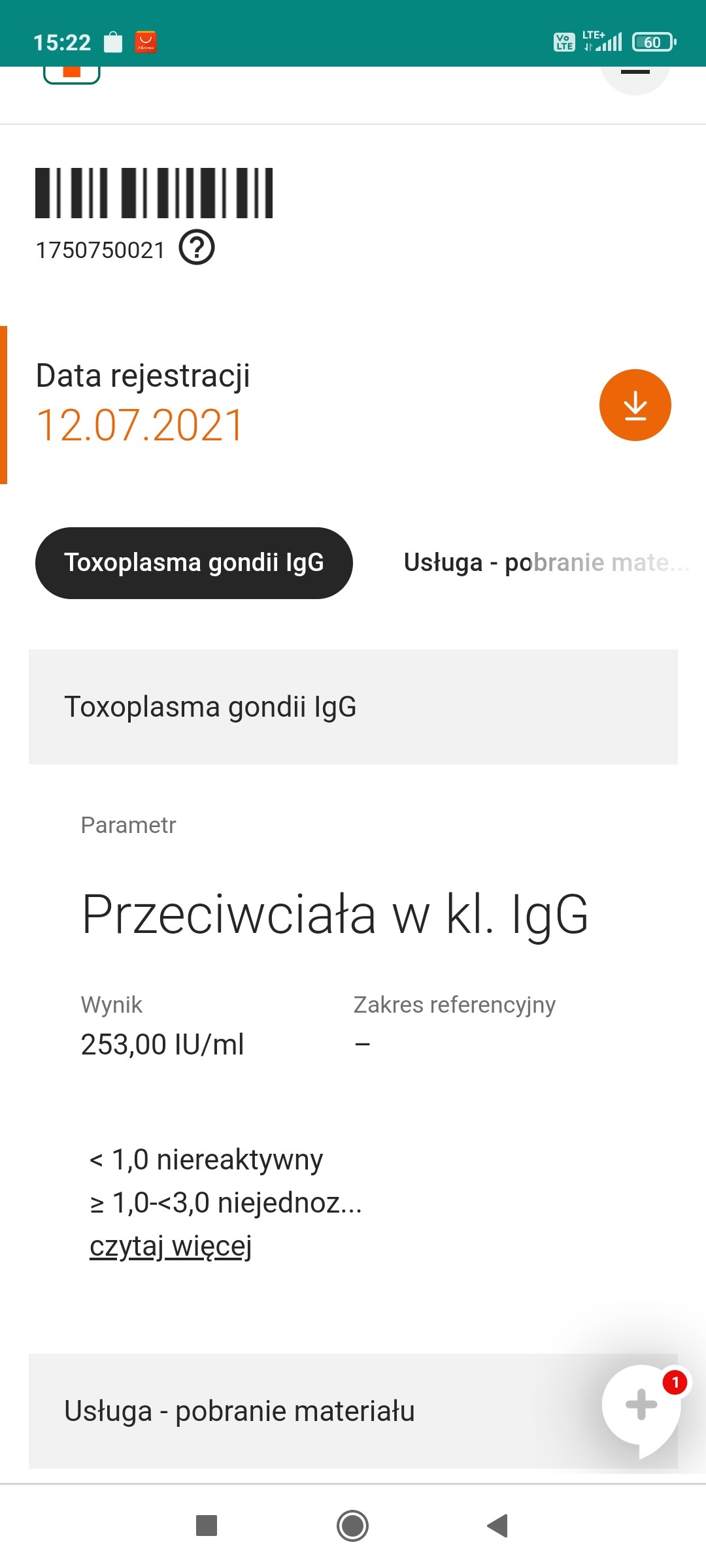Tap the result value 253,00 IU/ml
The height and width of the screenshot is (1568, 706).
pos(162,1044)
